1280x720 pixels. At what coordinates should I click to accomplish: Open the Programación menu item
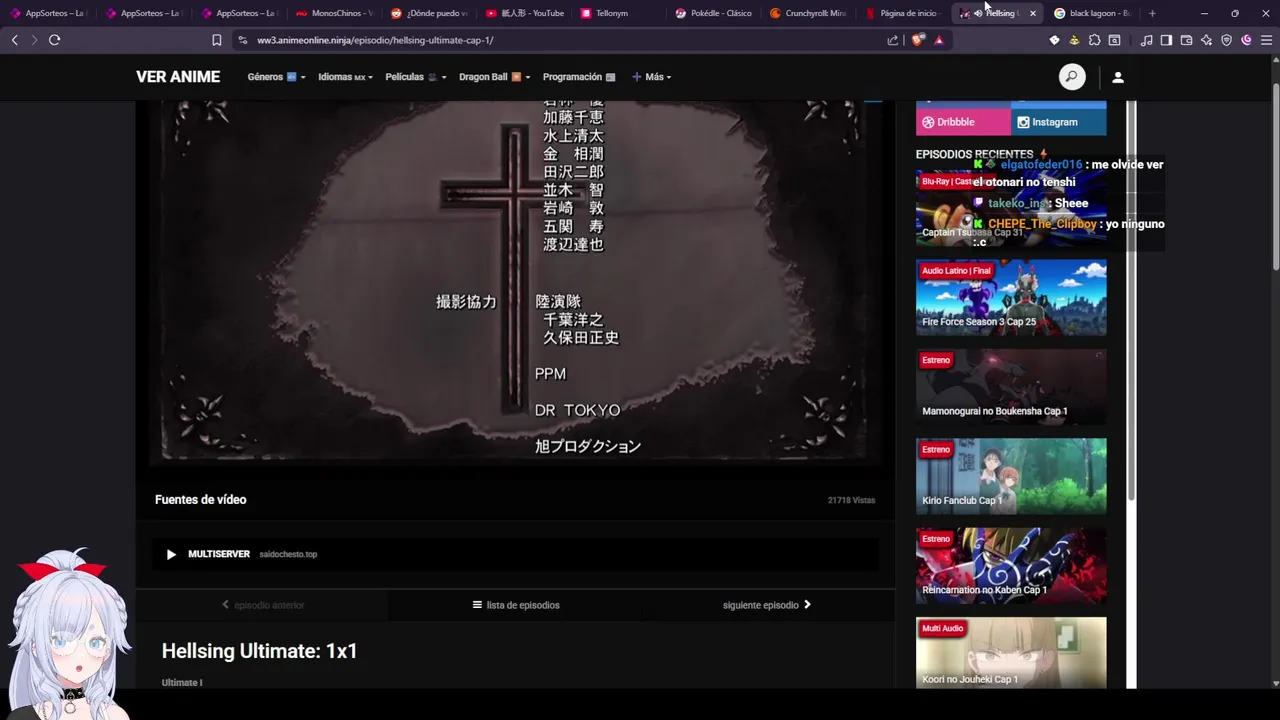579,77
